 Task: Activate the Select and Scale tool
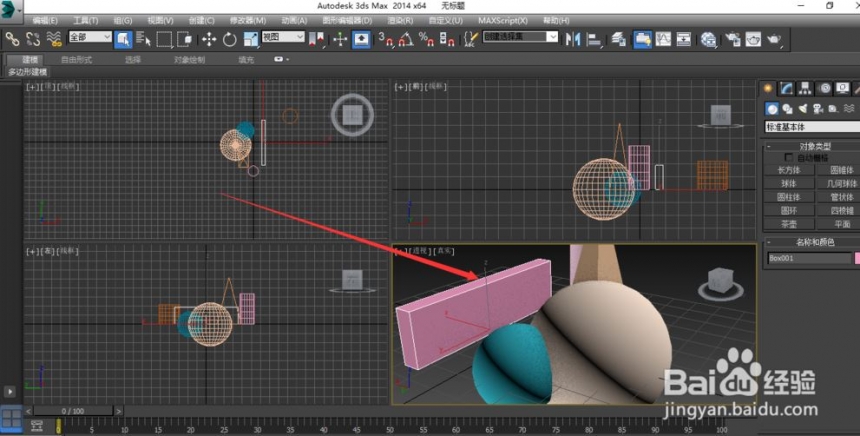251,39
